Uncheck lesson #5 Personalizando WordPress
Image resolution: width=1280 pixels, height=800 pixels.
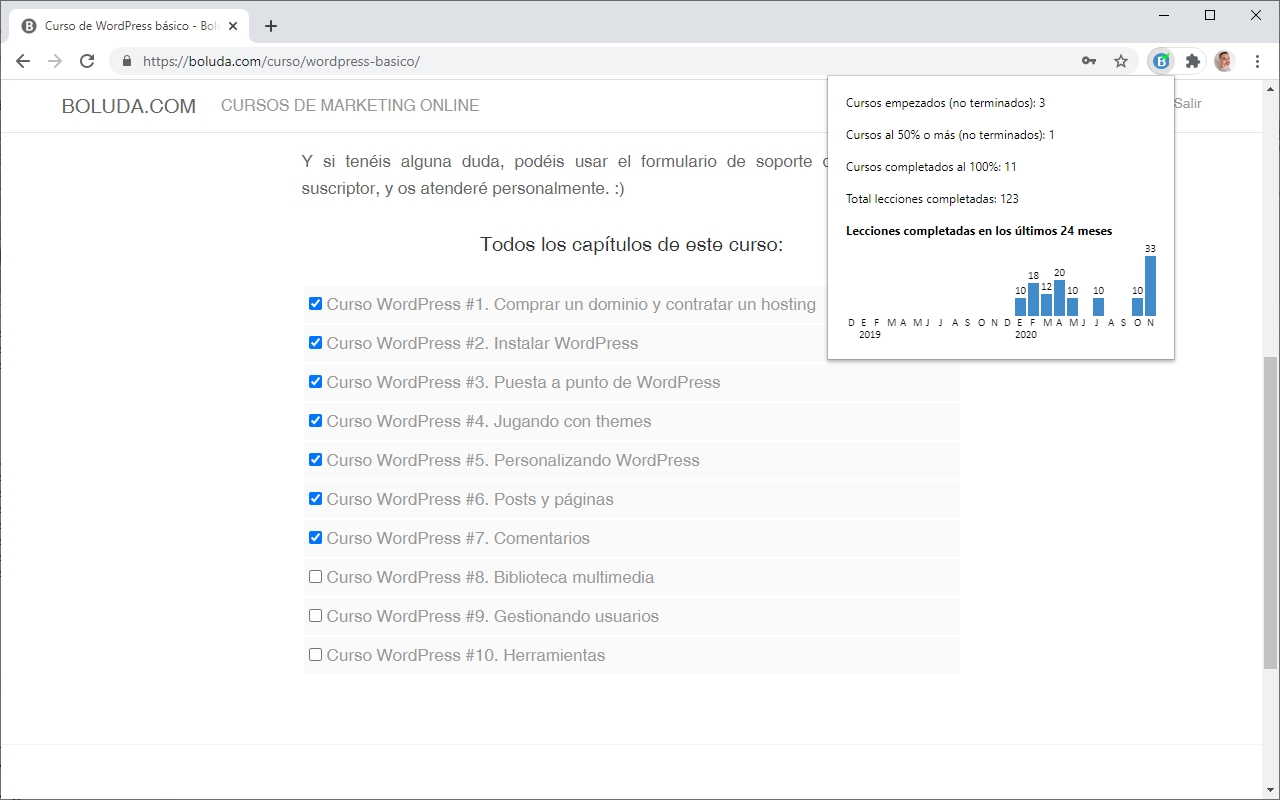click(x=315, y=459)
